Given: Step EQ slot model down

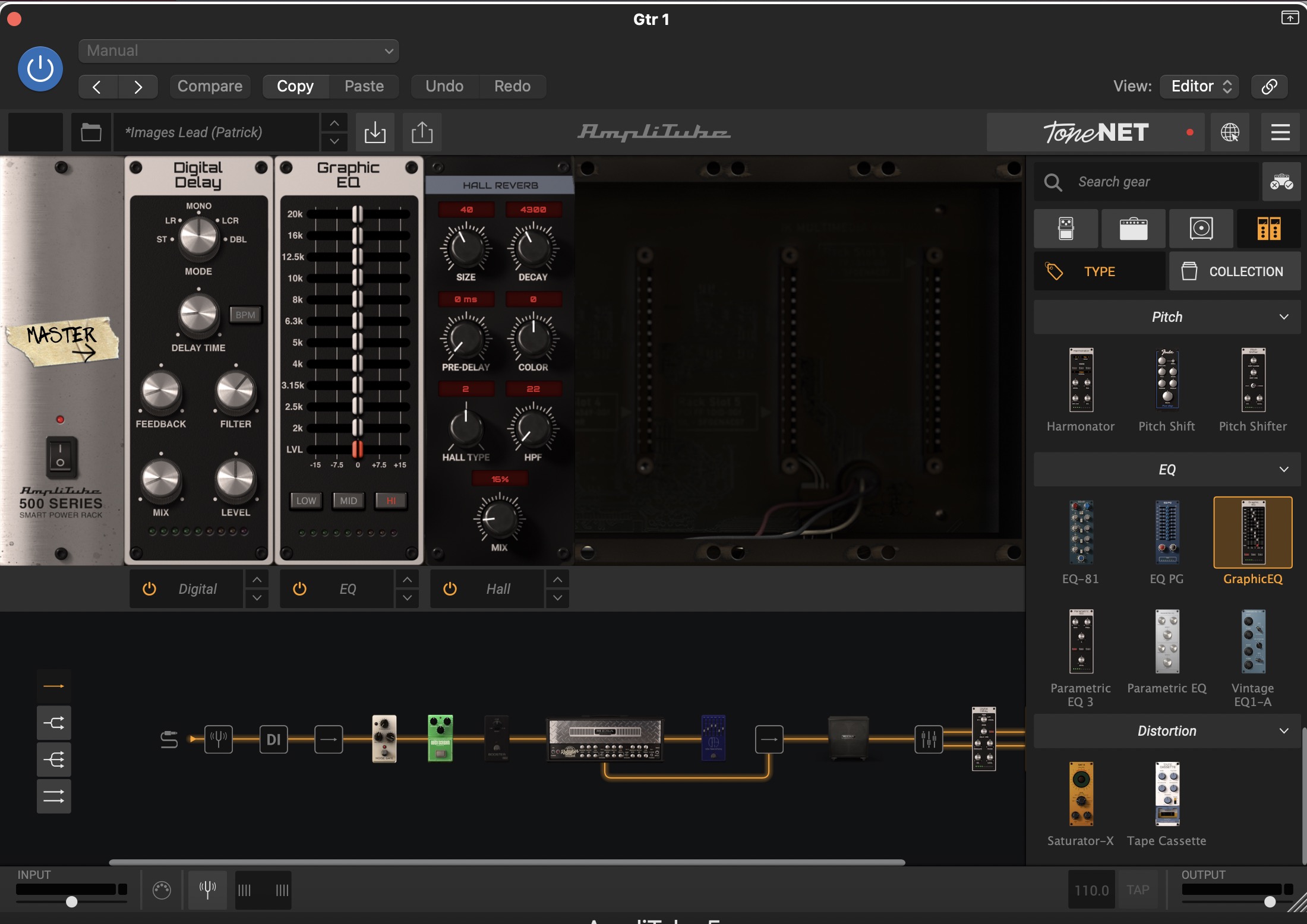Looking at the screenshot, I should click(x=407, y=598).
